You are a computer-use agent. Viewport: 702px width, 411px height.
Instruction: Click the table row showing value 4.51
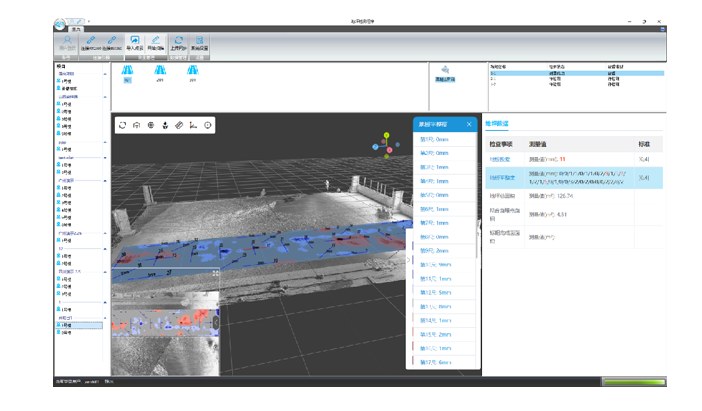574,214
